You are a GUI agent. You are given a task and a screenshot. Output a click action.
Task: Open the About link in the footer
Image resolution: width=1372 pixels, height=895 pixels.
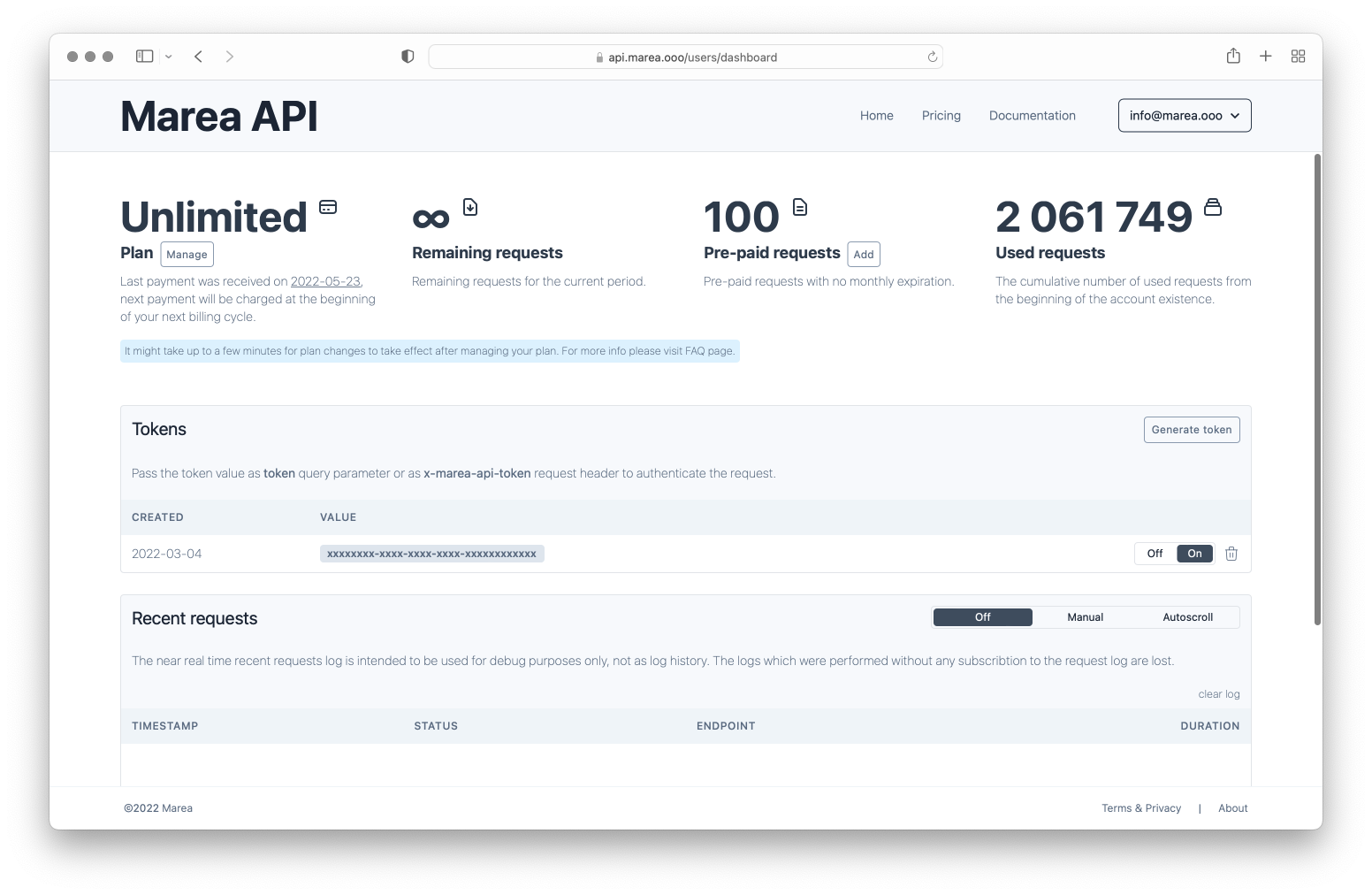click(x=1233, y=808)
